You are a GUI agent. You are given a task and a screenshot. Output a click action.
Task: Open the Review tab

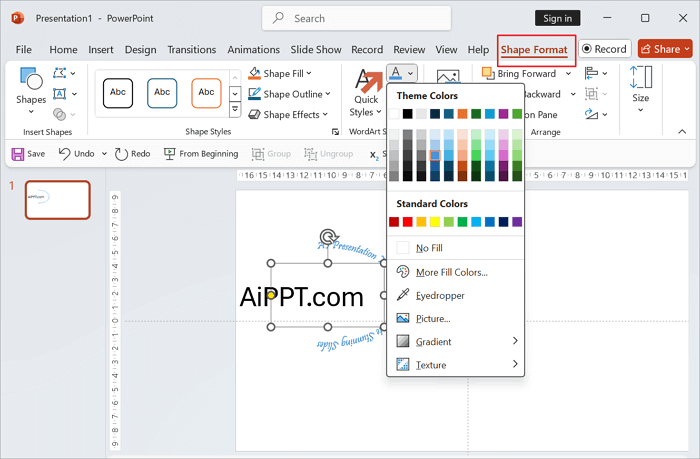click(409, 50)
